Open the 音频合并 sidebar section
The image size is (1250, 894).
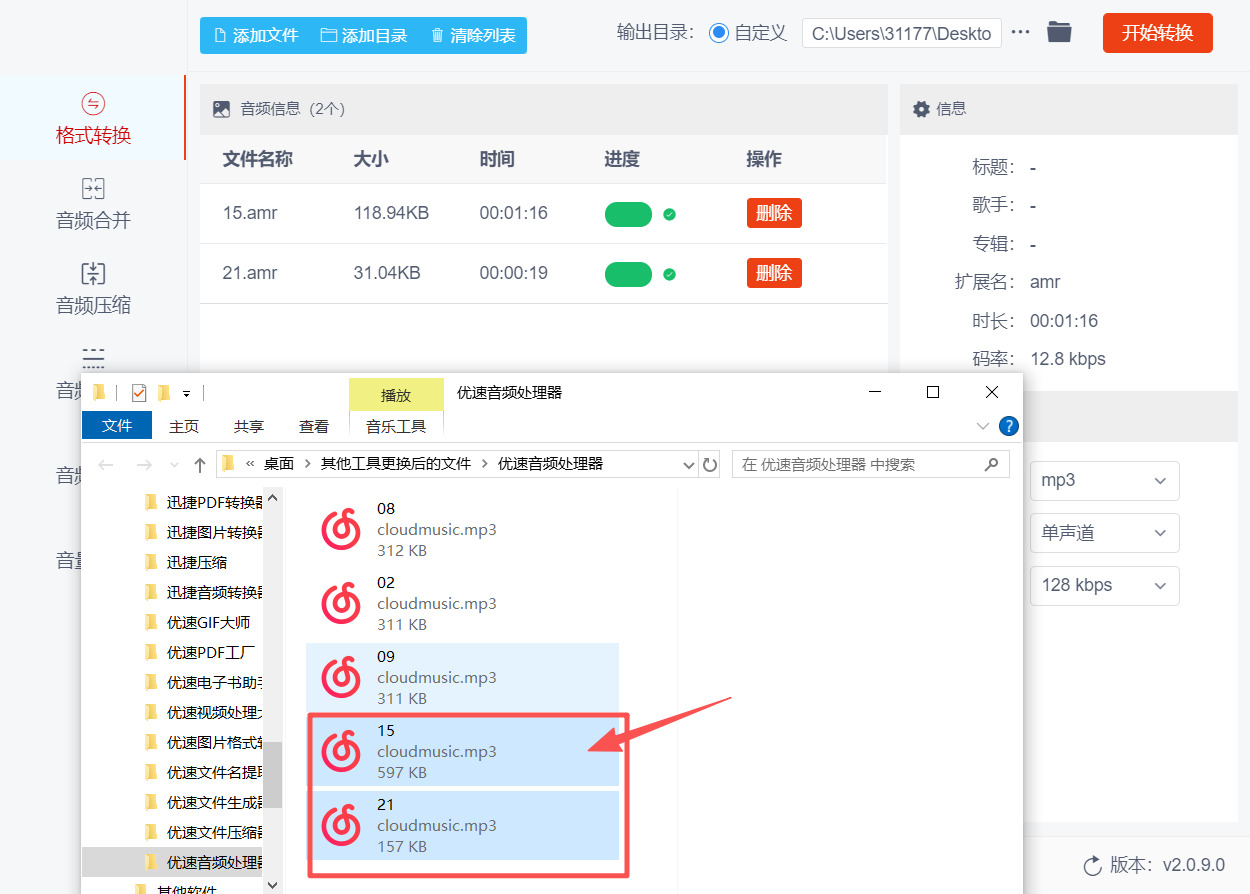93,204
